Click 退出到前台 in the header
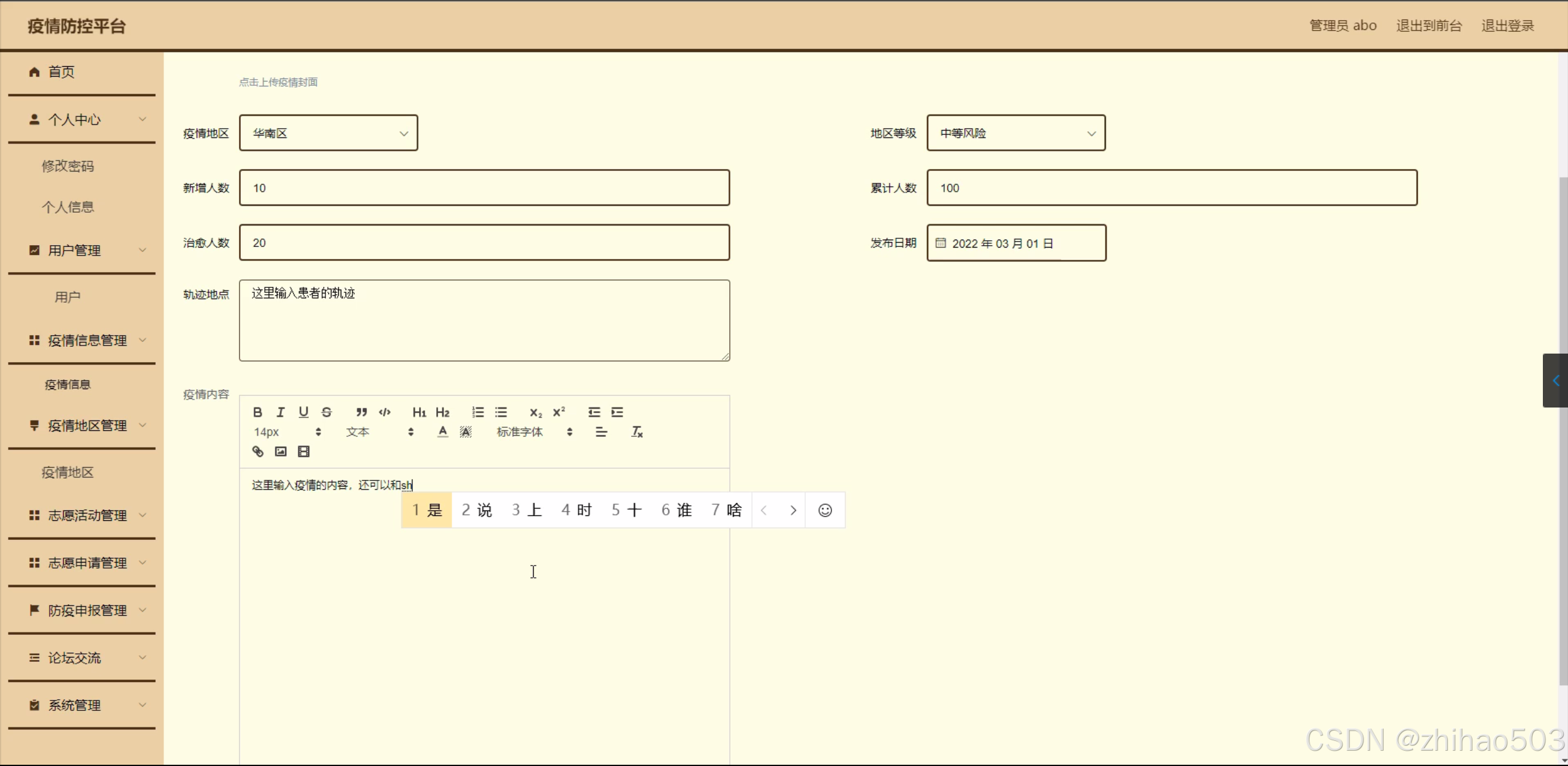The image size is (1568, 766). [1428, 26]
